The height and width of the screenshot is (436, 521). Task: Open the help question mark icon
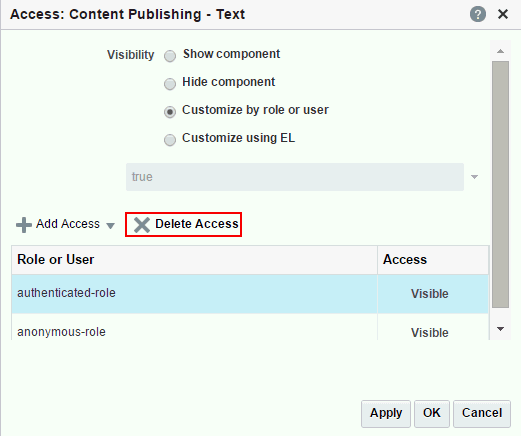pyautogui.click(x=478, y=15)
